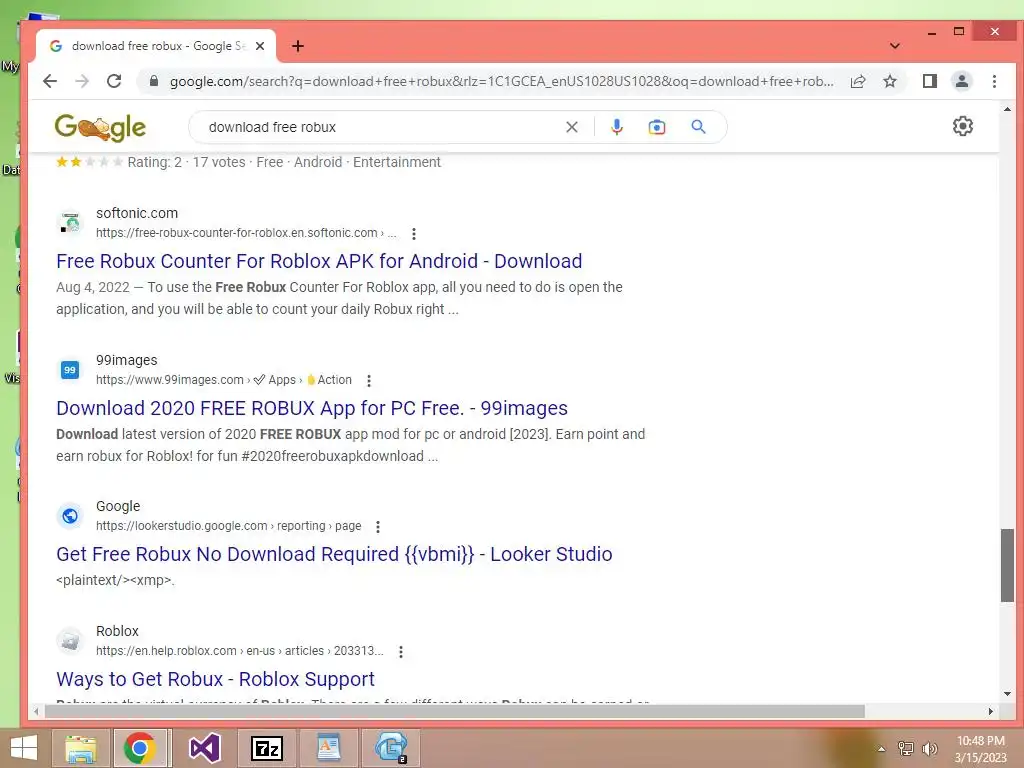This screenshot has width=1024, height=768.
Task: Click the '<plaintext/><xmp>.' snippet
Action: coord(115,580)
